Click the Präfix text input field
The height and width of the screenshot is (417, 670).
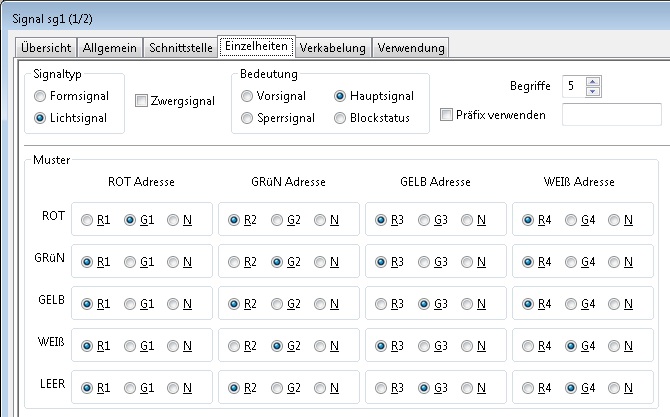[x=611, y=115]
